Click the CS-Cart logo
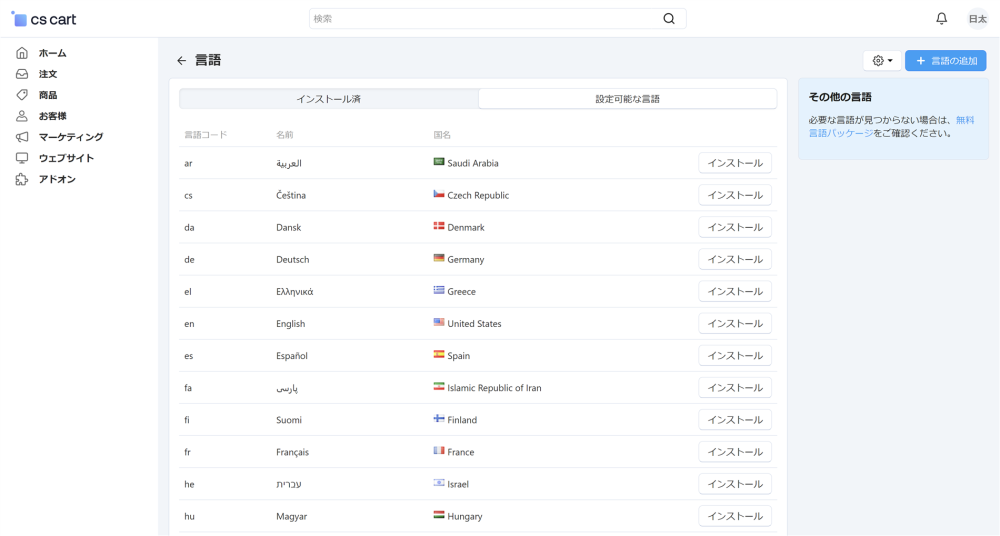The width and height of the screenshot is (1000, 536). point(44,19)
